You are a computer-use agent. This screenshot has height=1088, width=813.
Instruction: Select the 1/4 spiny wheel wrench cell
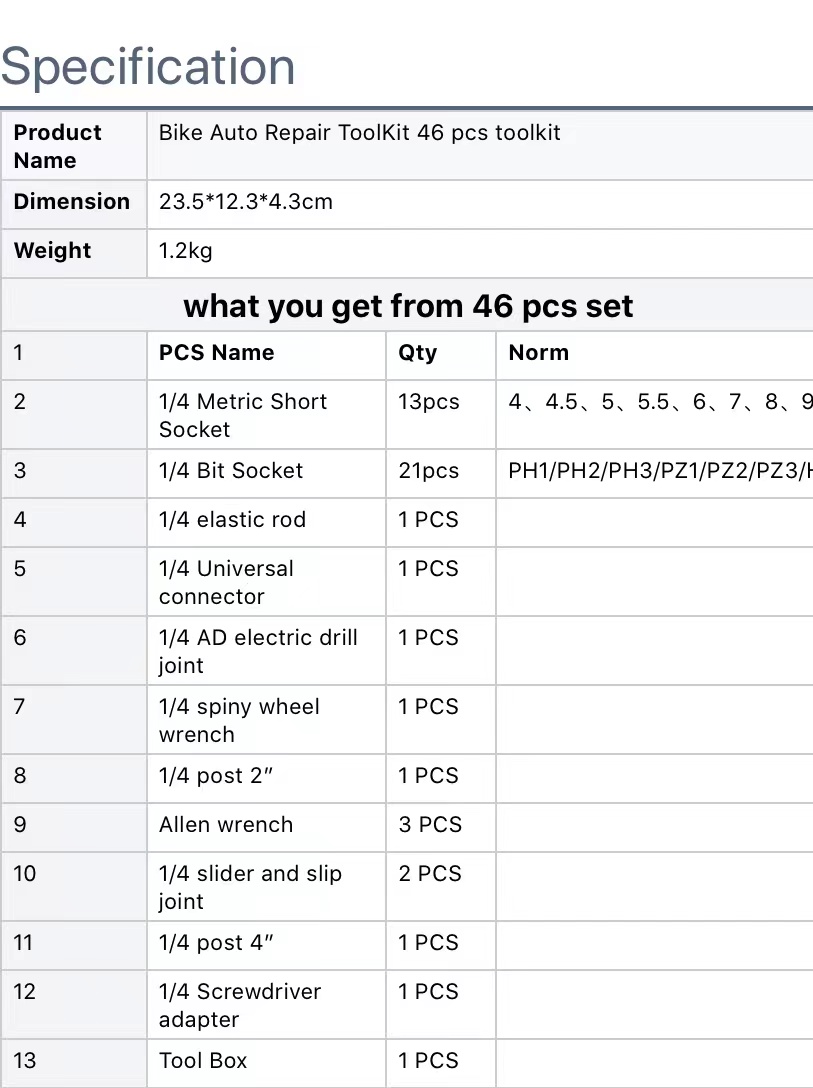point(266,720)
